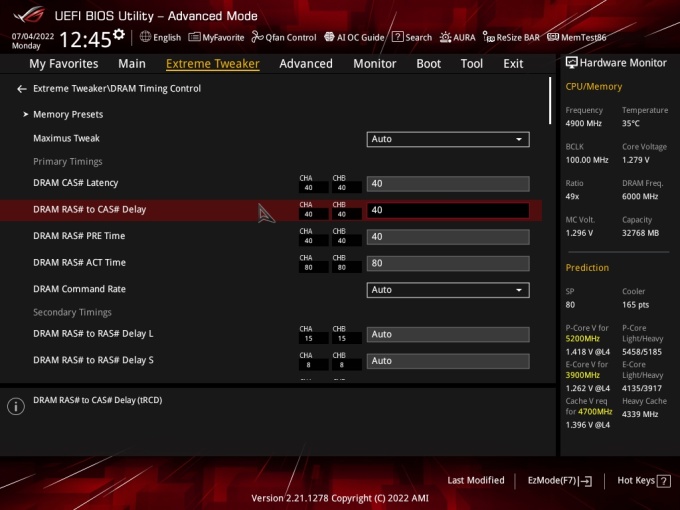Click the DRAM RAS# to CAS# Delay field

coord(448,210)
